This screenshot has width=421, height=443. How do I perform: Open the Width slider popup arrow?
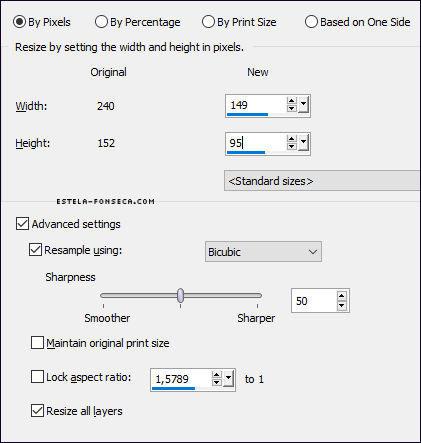pos(303,105)
